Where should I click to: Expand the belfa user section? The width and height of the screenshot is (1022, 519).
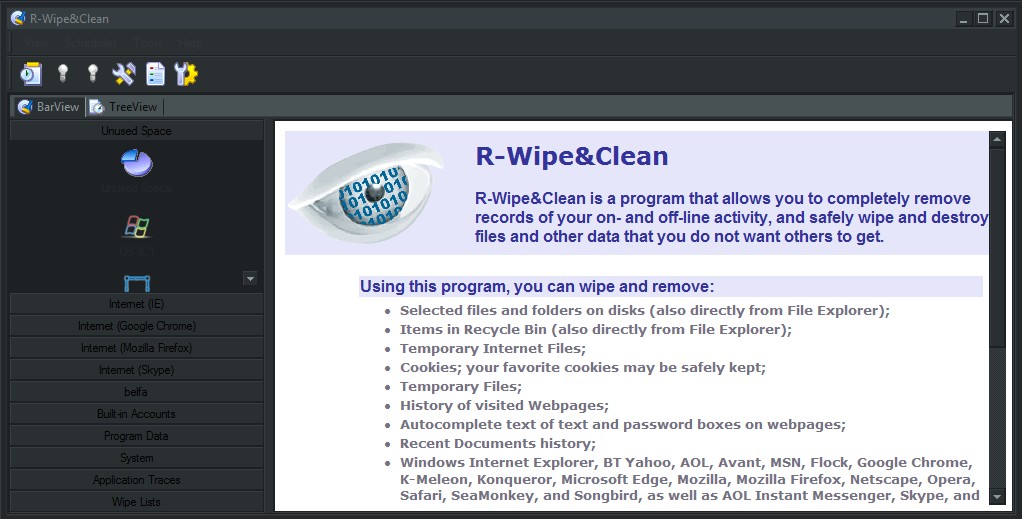[136, 392]
